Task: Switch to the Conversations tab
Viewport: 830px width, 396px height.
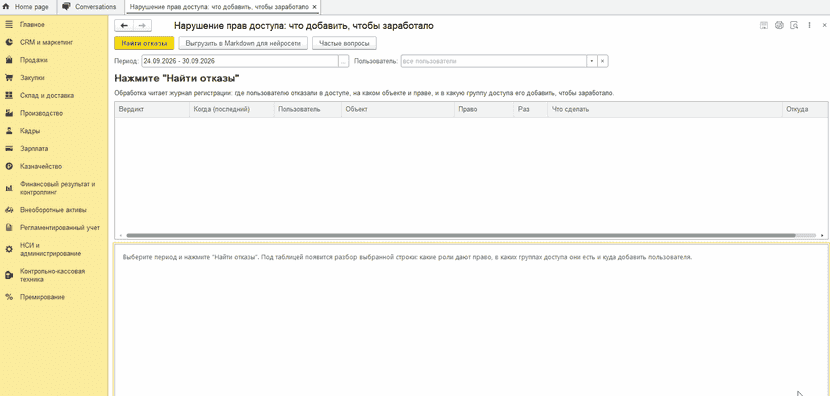Action: [90, 7]
